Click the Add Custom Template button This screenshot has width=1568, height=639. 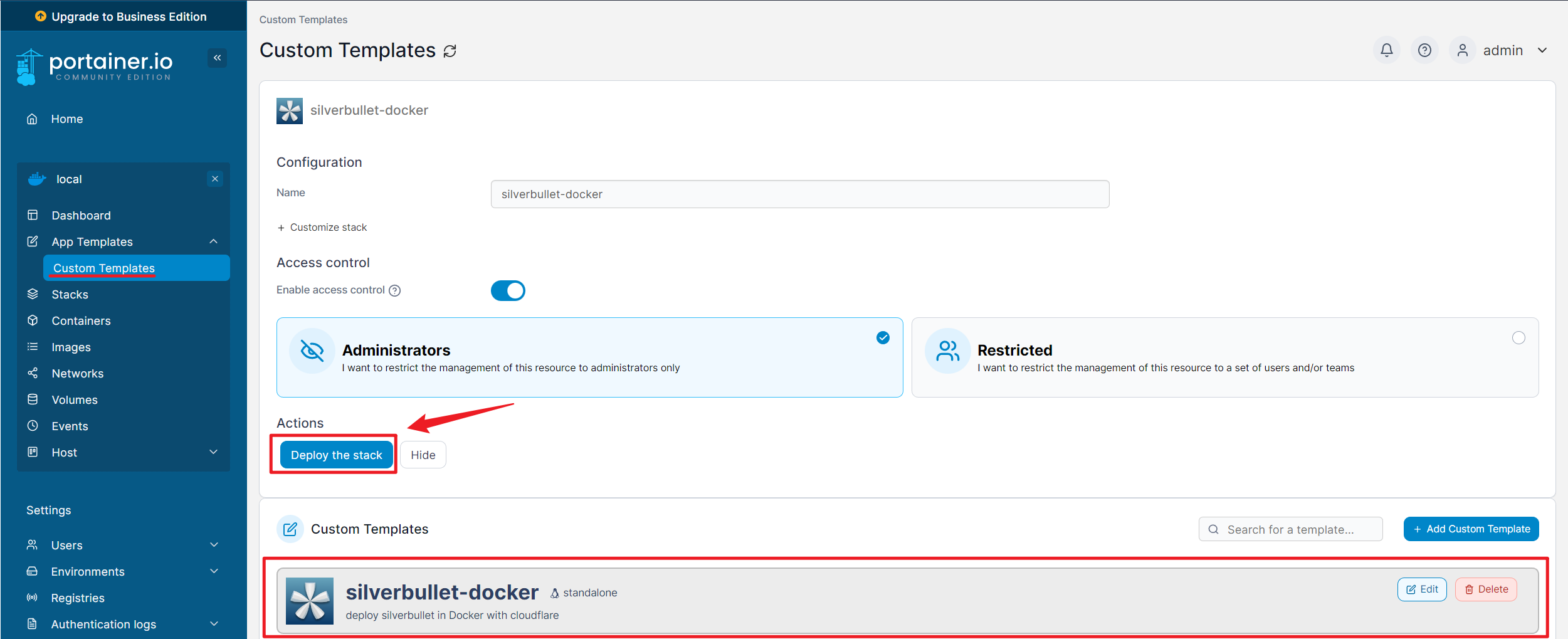click(x=1471, y=529)
